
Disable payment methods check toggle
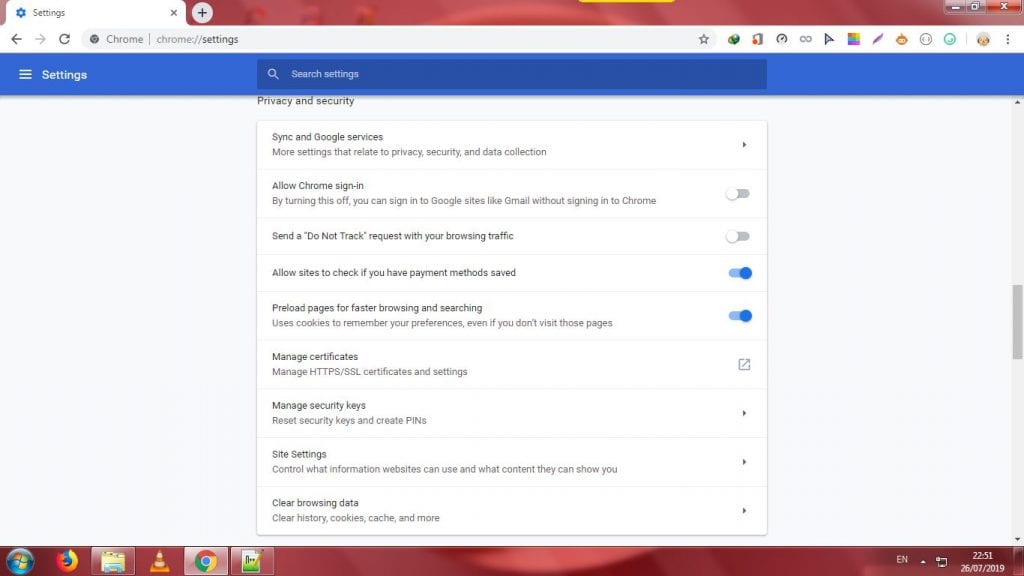[740, 273]
